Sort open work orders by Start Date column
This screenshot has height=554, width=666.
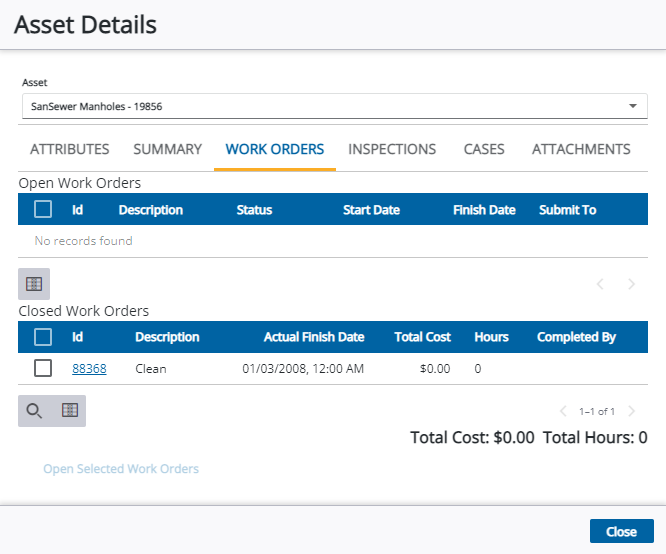pyautogui.click(x=371, y=210)
